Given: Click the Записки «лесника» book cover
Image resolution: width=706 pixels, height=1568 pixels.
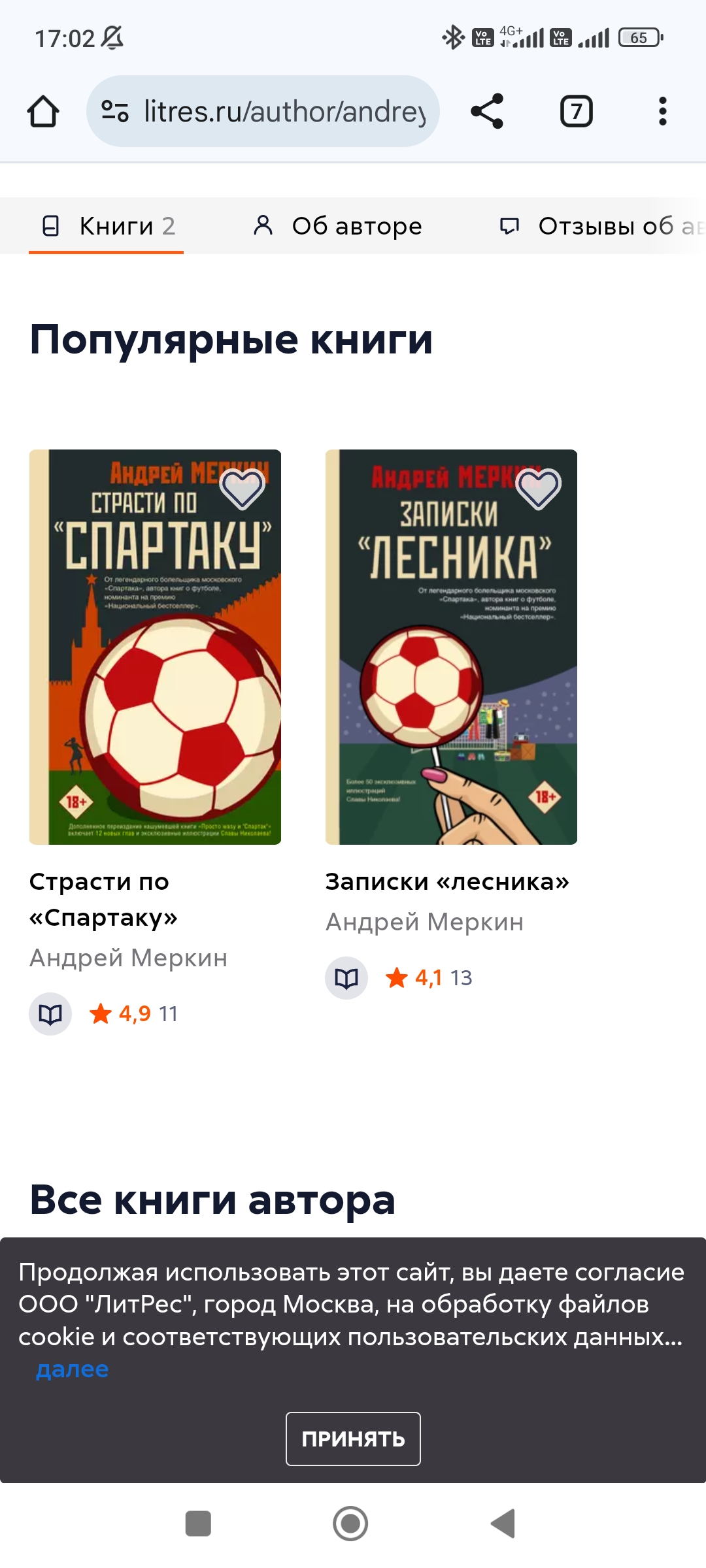Looking at the screenshot, I should [x=451, y=647].
